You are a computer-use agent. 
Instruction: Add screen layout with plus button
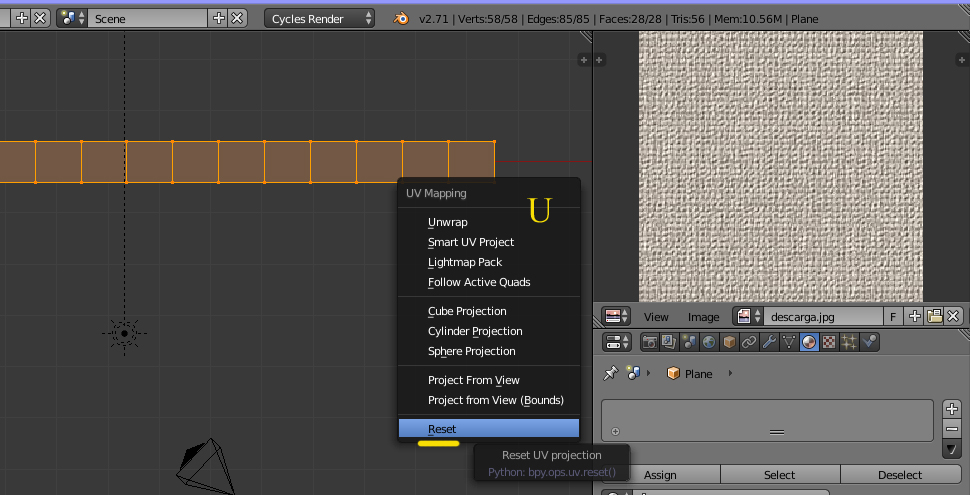22,19
